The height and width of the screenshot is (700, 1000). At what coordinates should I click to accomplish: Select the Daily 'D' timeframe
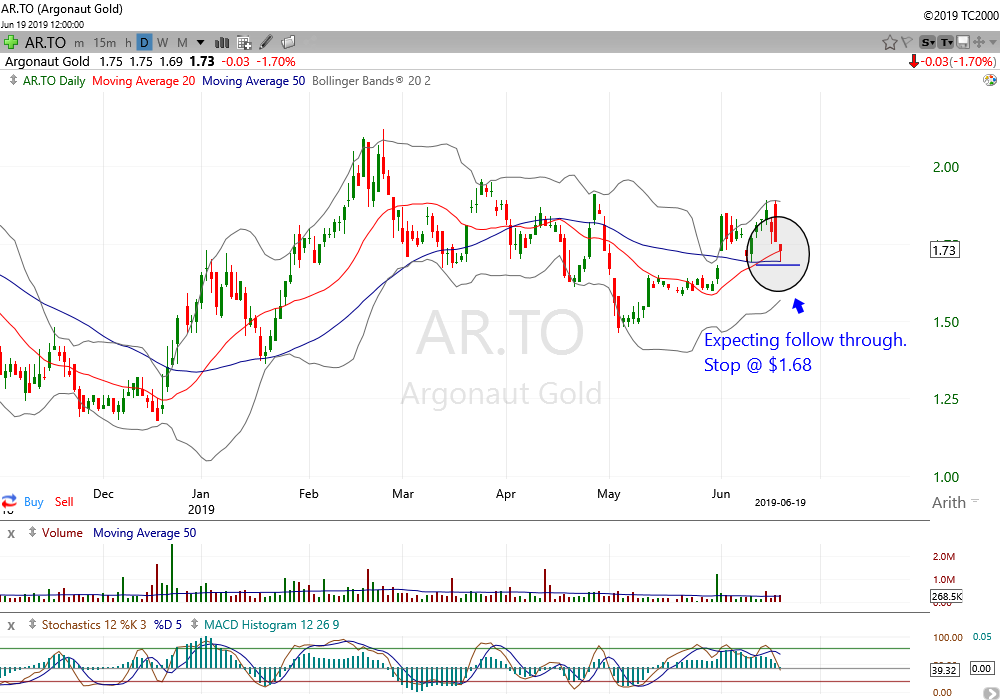[x=145, y=43]
